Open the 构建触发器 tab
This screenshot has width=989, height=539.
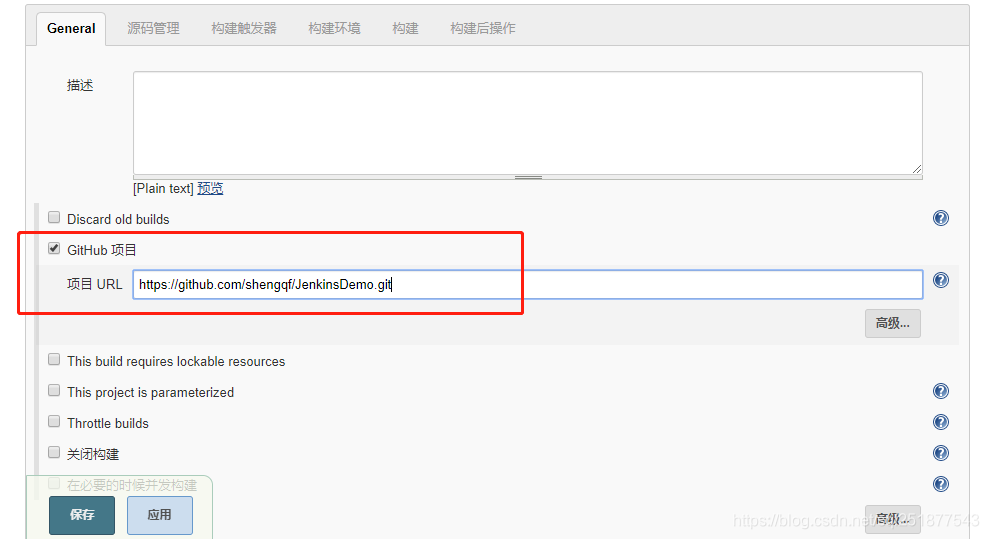pos(244,28)
